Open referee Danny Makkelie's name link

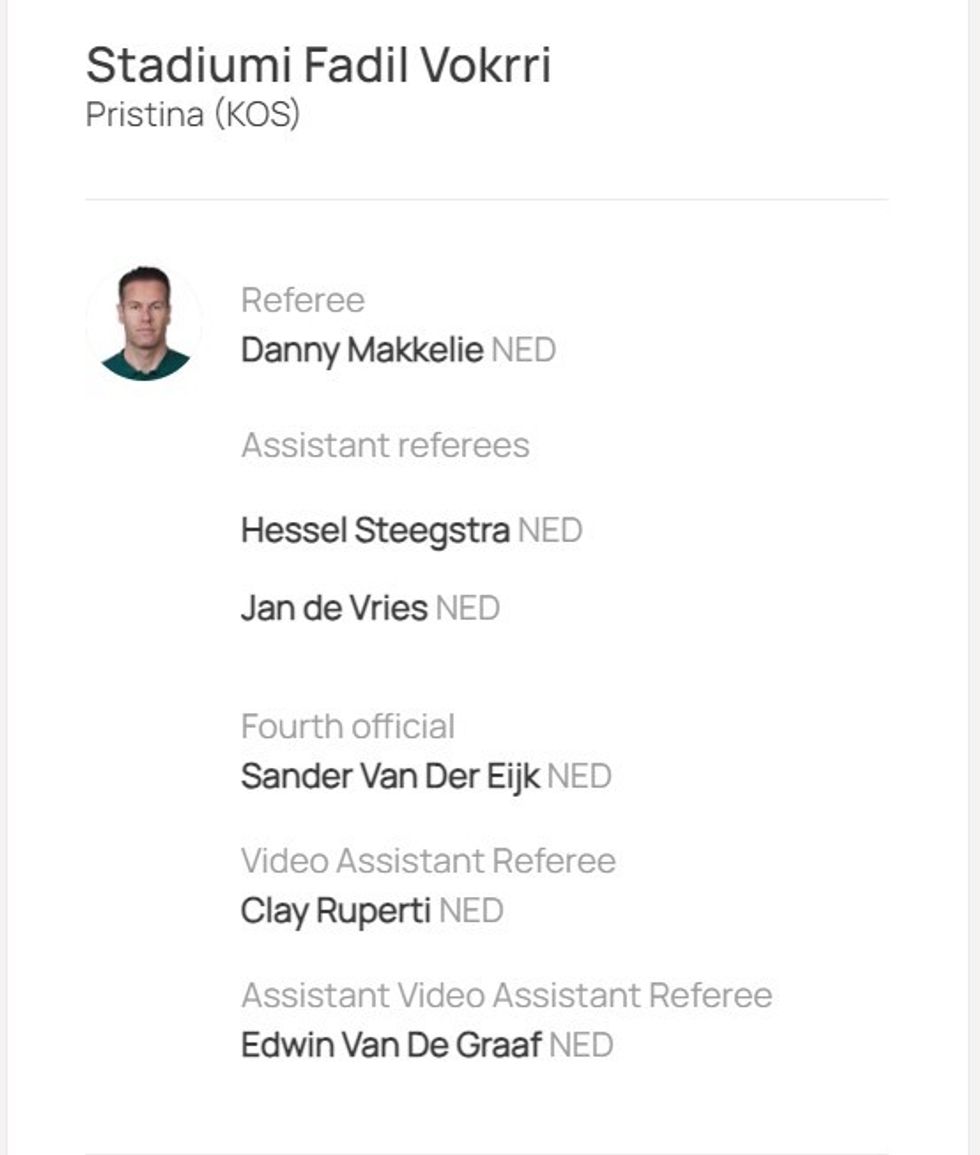pos(362,351)
